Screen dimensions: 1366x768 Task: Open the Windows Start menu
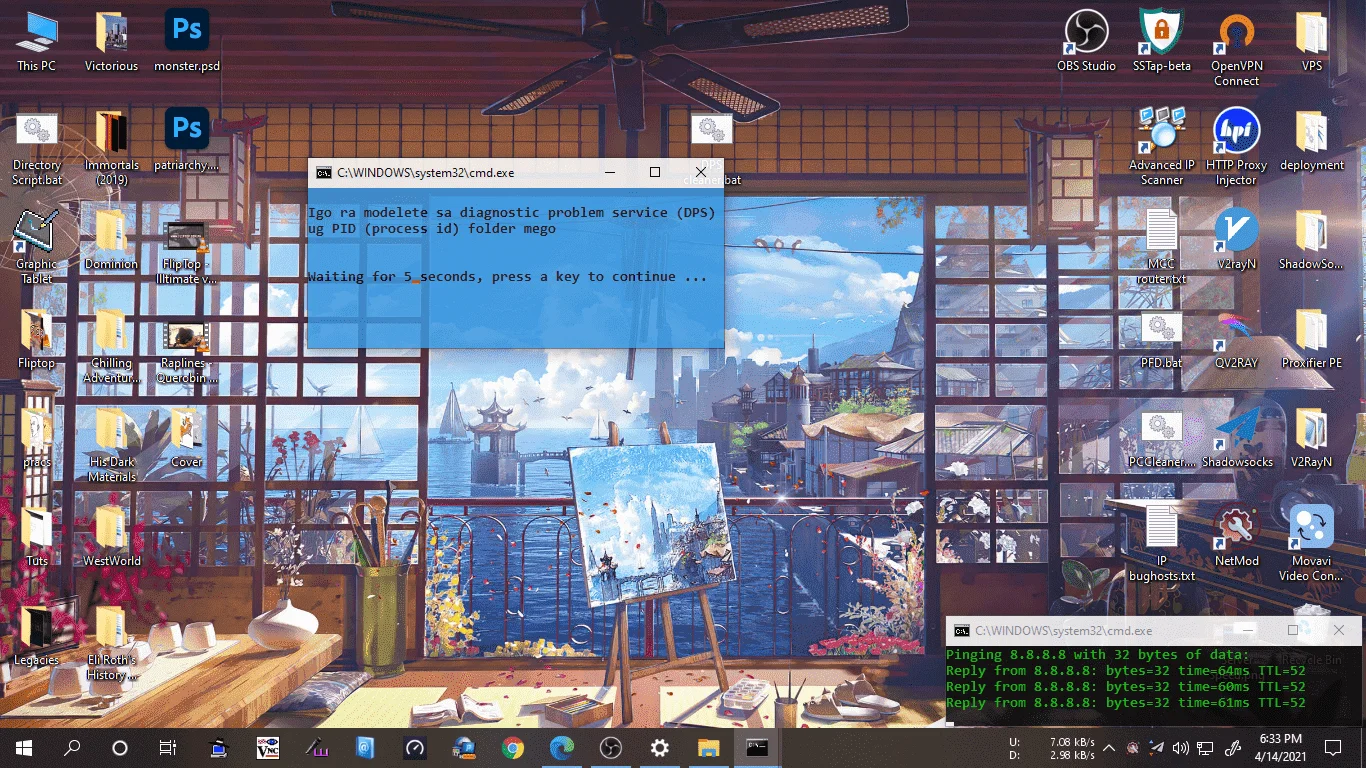pos(24,747)
